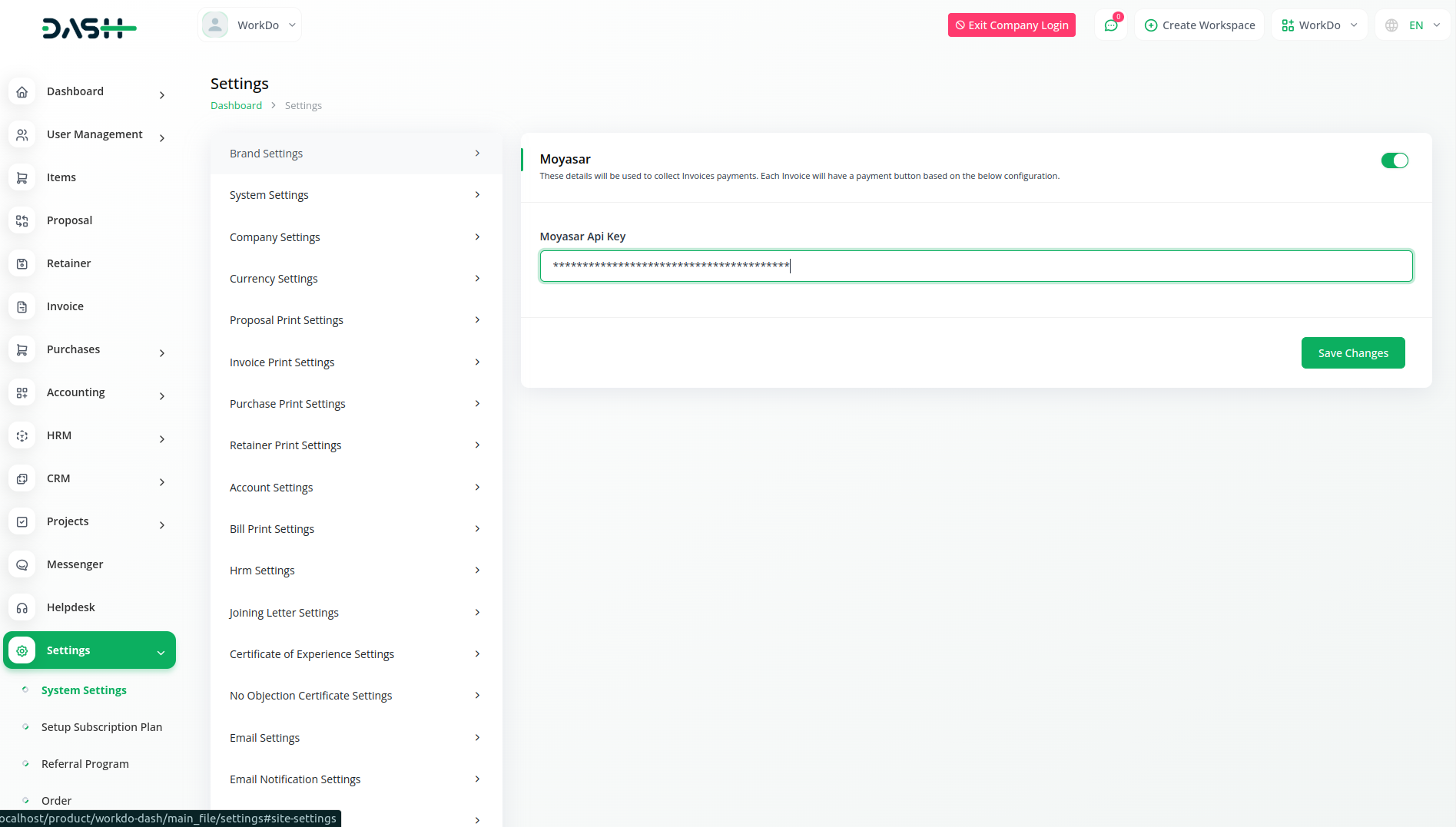This screenshot has height=827, width=1456.
Task: Open Retainer Print Settings section
Action: point(356,445)
